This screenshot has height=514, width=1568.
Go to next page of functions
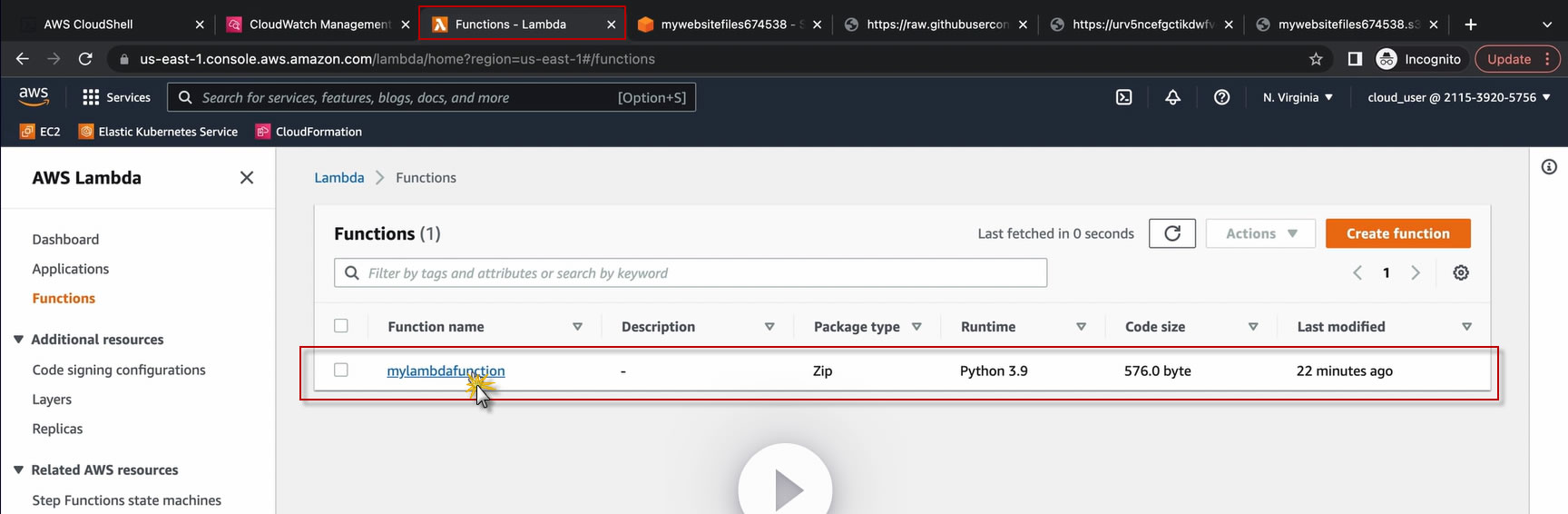click(1415, 272)
